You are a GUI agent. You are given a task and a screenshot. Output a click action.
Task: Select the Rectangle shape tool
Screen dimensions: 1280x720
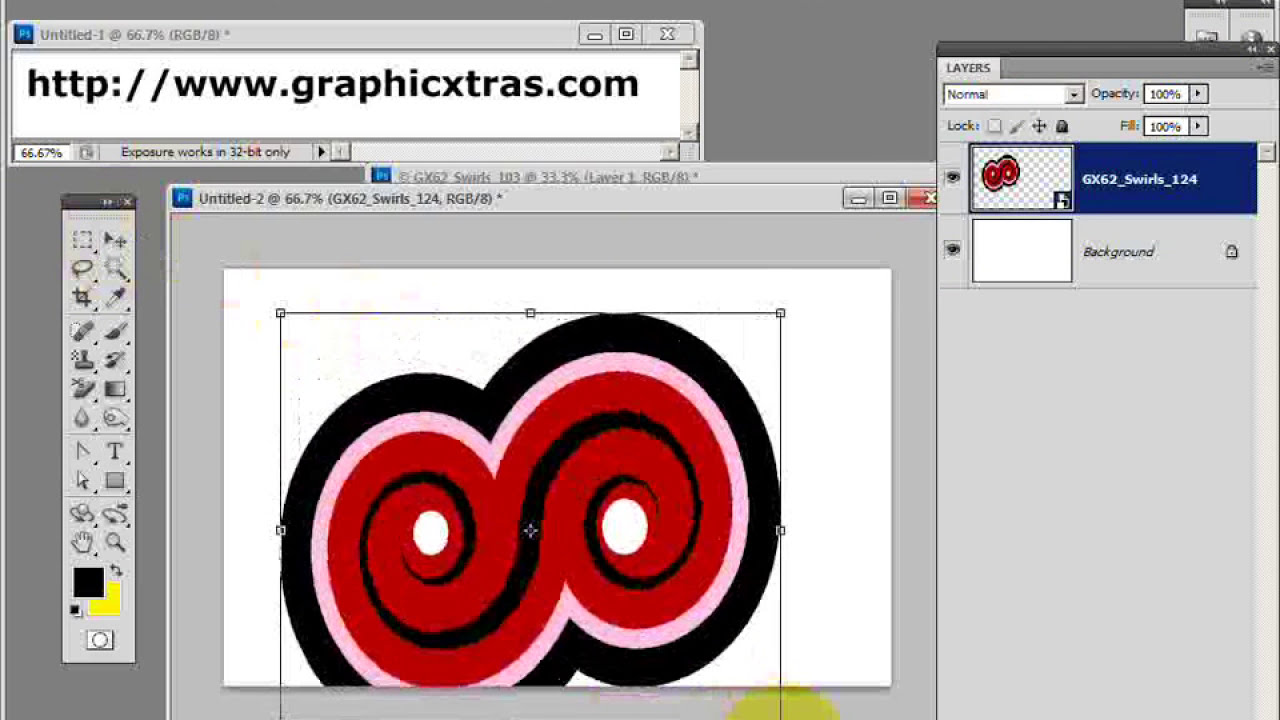[x=115, y=481]
